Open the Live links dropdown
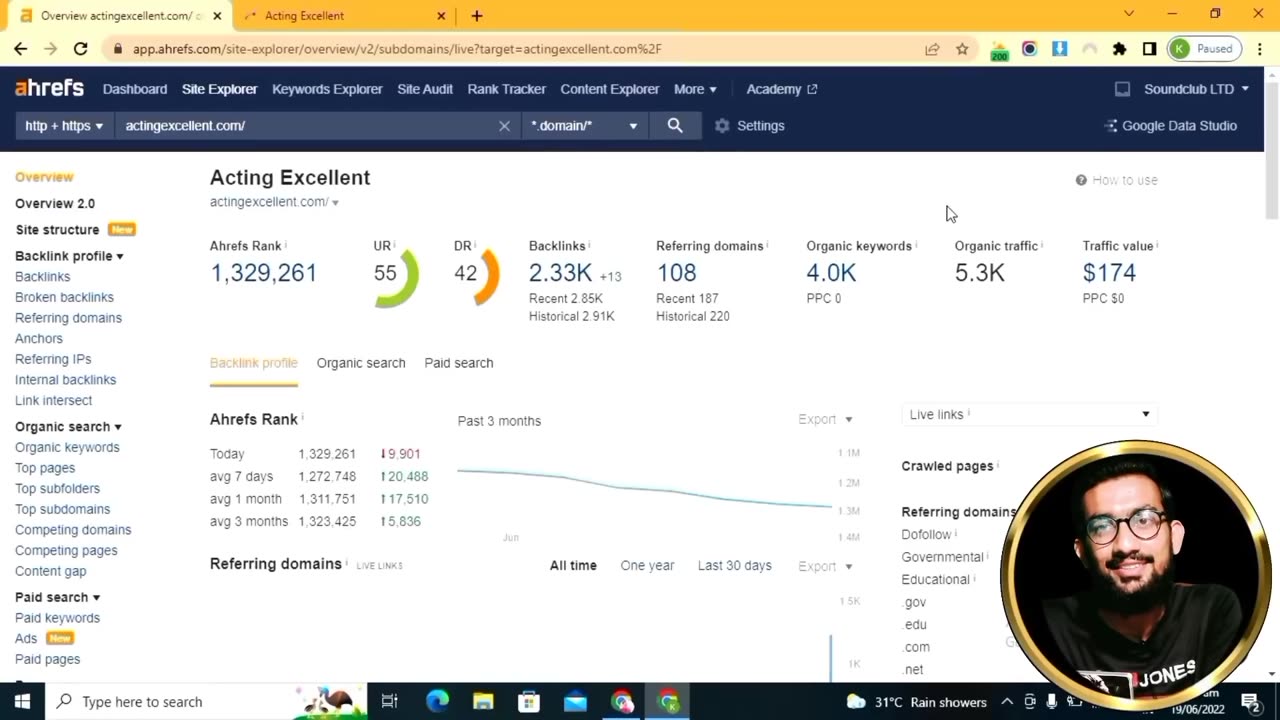Screen dimensions: 1280x720 point(1029,414)
